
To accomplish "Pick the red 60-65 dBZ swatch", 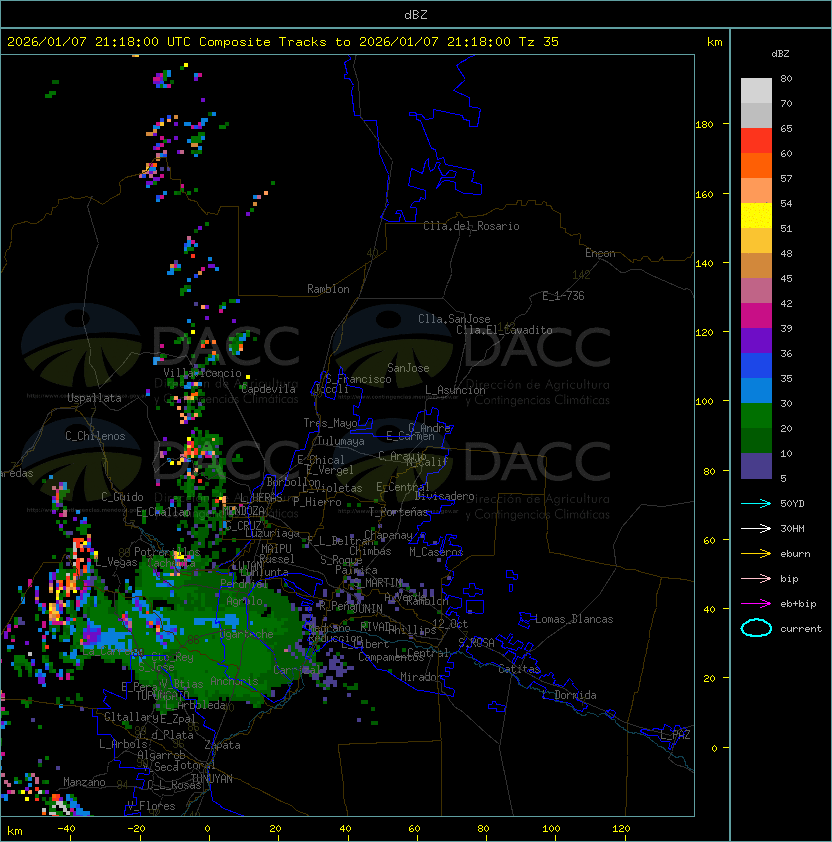I will tap(756, 141).
